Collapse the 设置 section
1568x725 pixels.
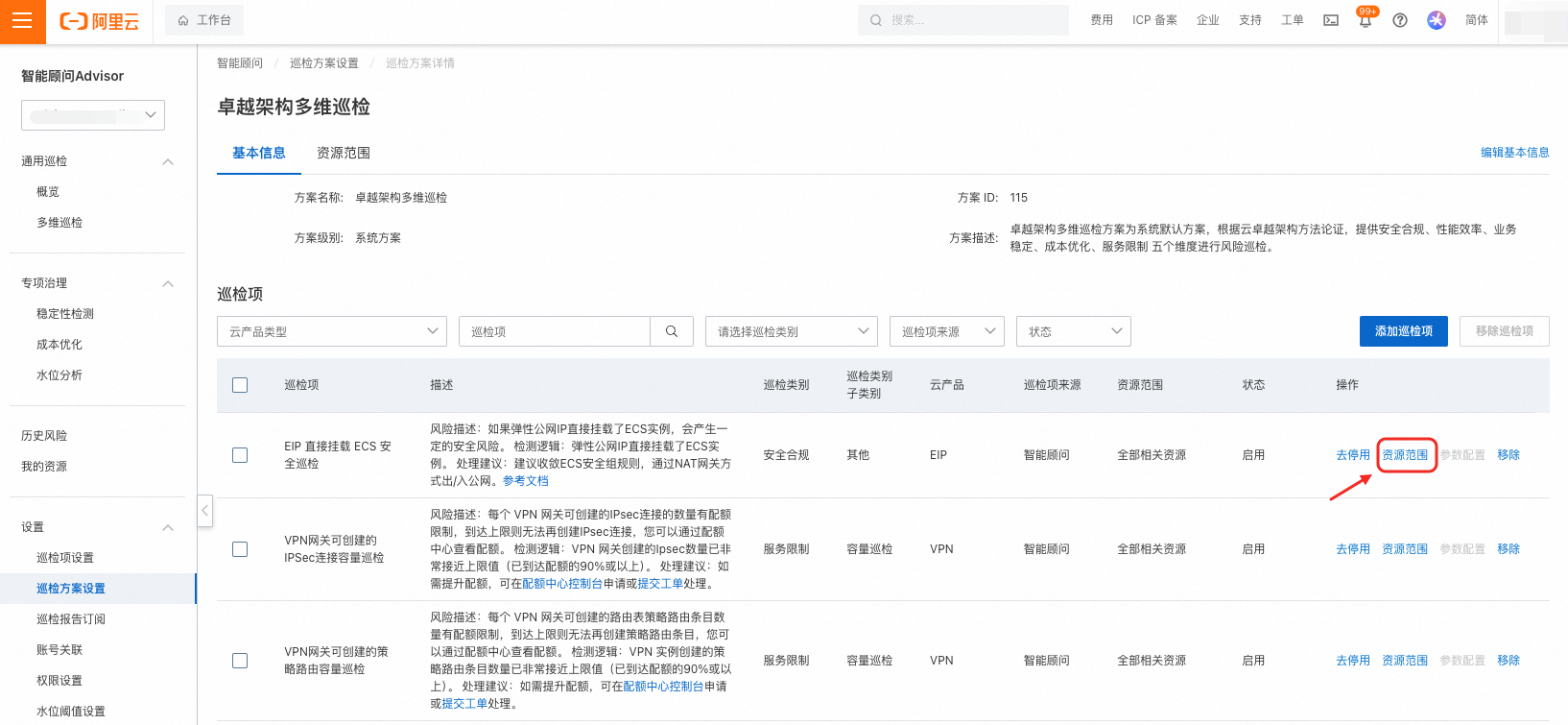click(168, 527)
